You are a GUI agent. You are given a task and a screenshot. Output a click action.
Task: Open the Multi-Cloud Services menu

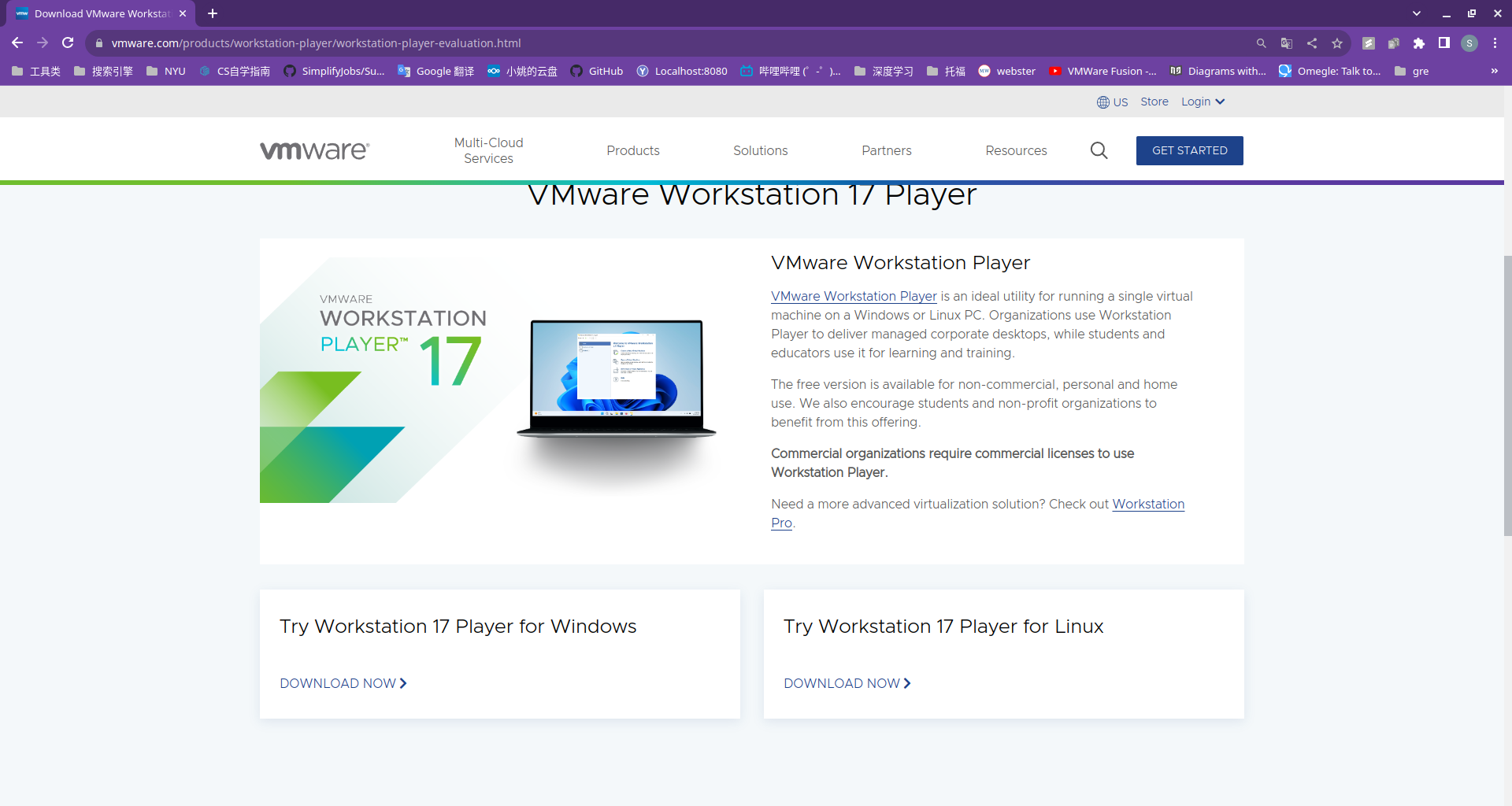tap(488, 150)
